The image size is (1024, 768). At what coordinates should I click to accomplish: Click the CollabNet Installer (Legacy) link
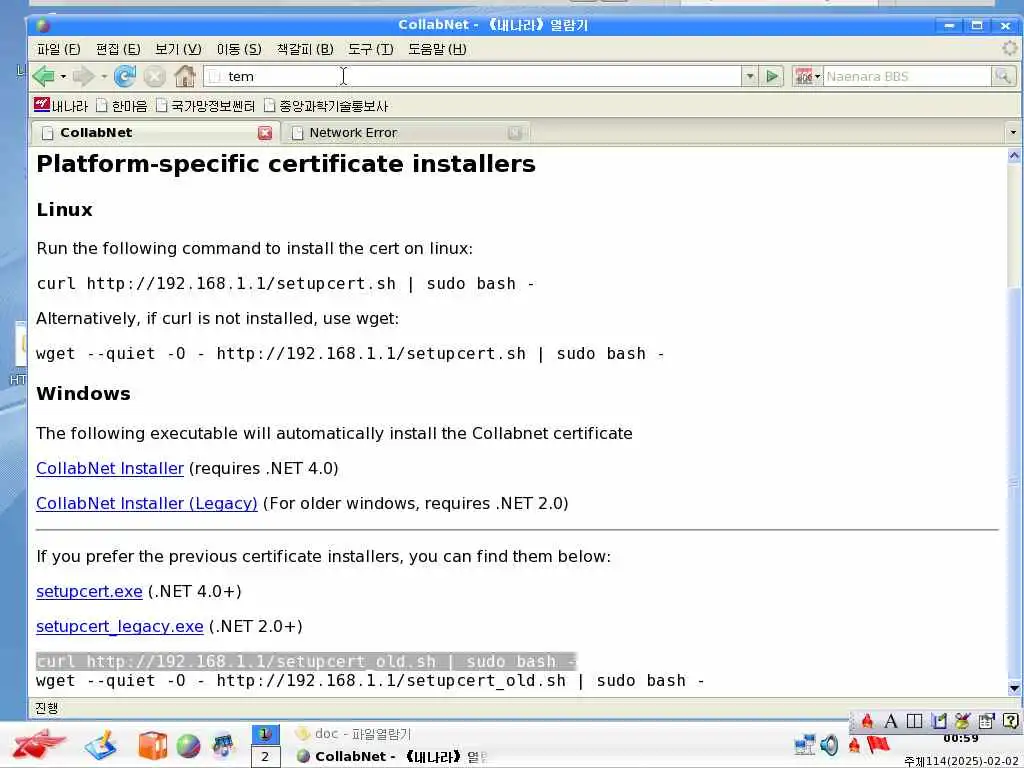point(146,504)
